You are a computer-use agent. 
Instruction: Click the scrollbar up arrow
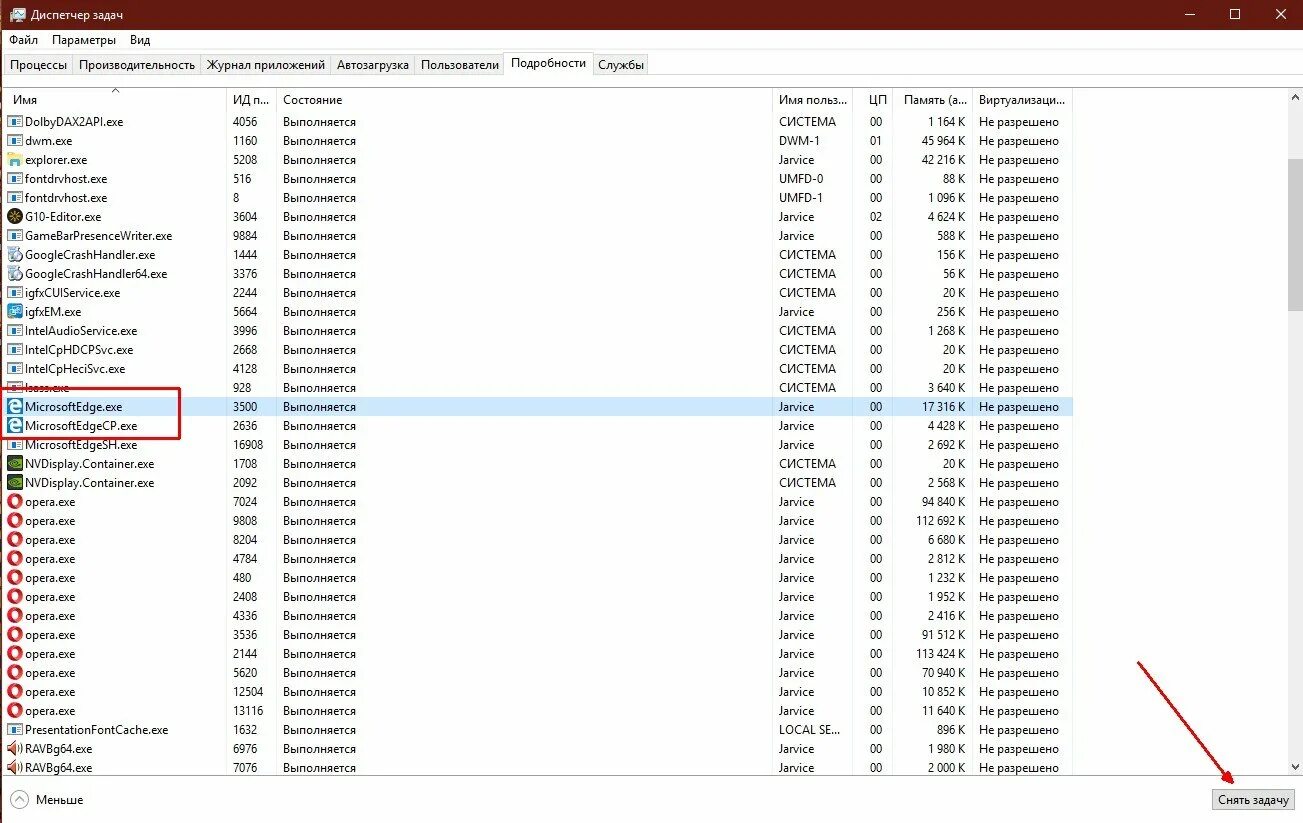[1296, 98]
